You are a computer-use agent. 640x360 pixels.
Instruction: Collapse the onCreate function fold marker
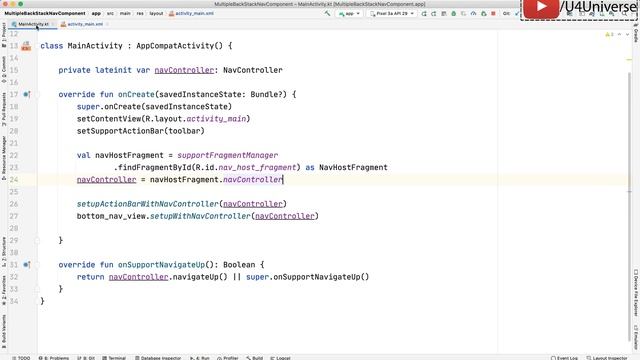(x=37, y=94)
